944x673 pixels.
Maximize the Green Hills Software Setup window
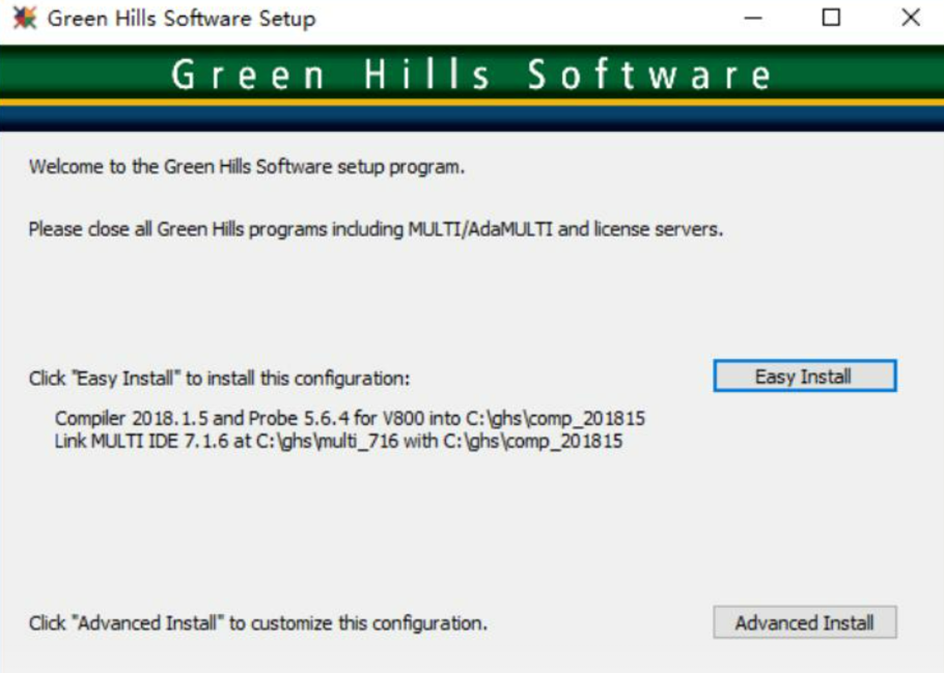point(831,18)
